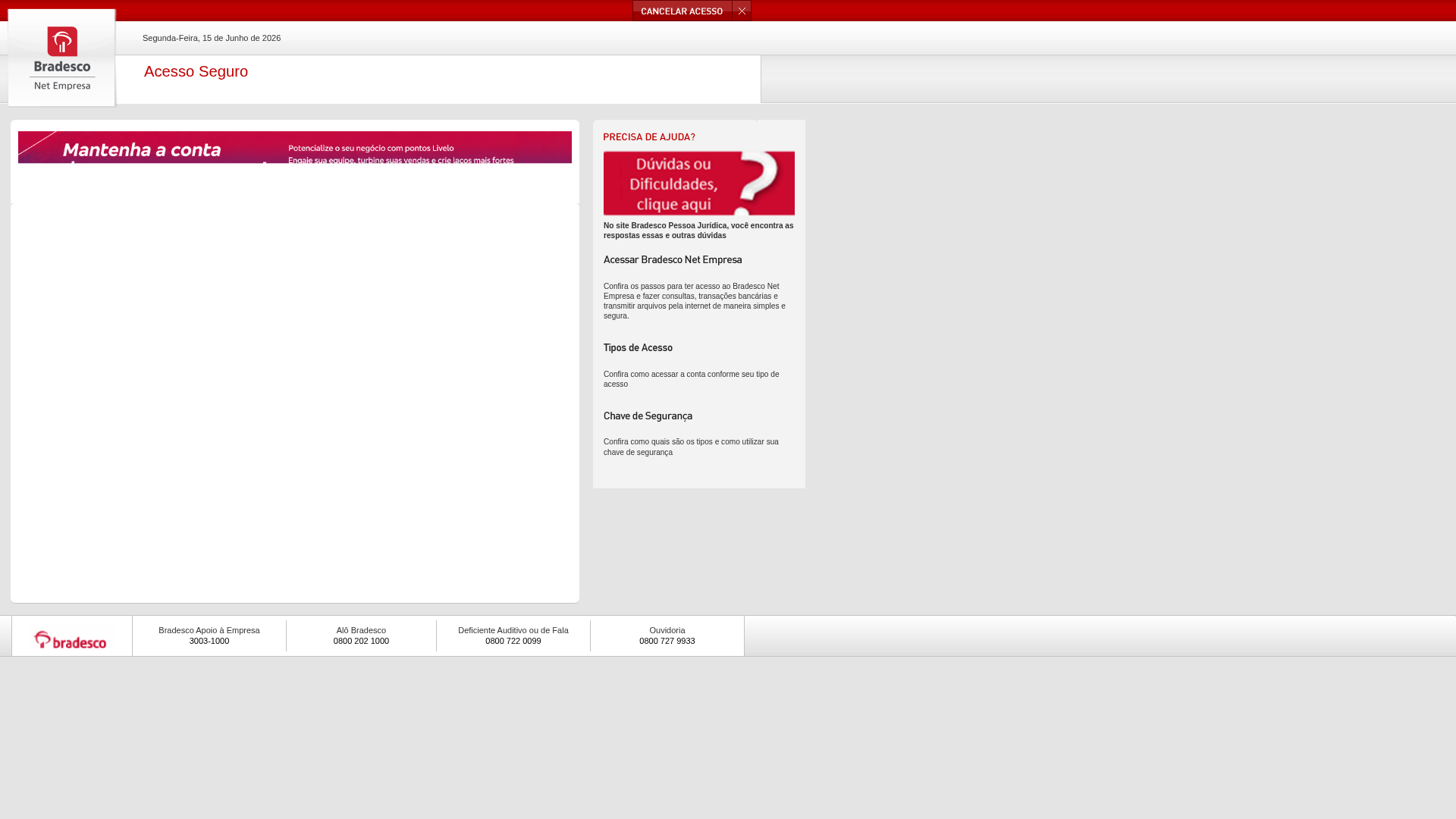
Task: Open the Acessar Bradesco Net Empresa link
Action: 673,260
